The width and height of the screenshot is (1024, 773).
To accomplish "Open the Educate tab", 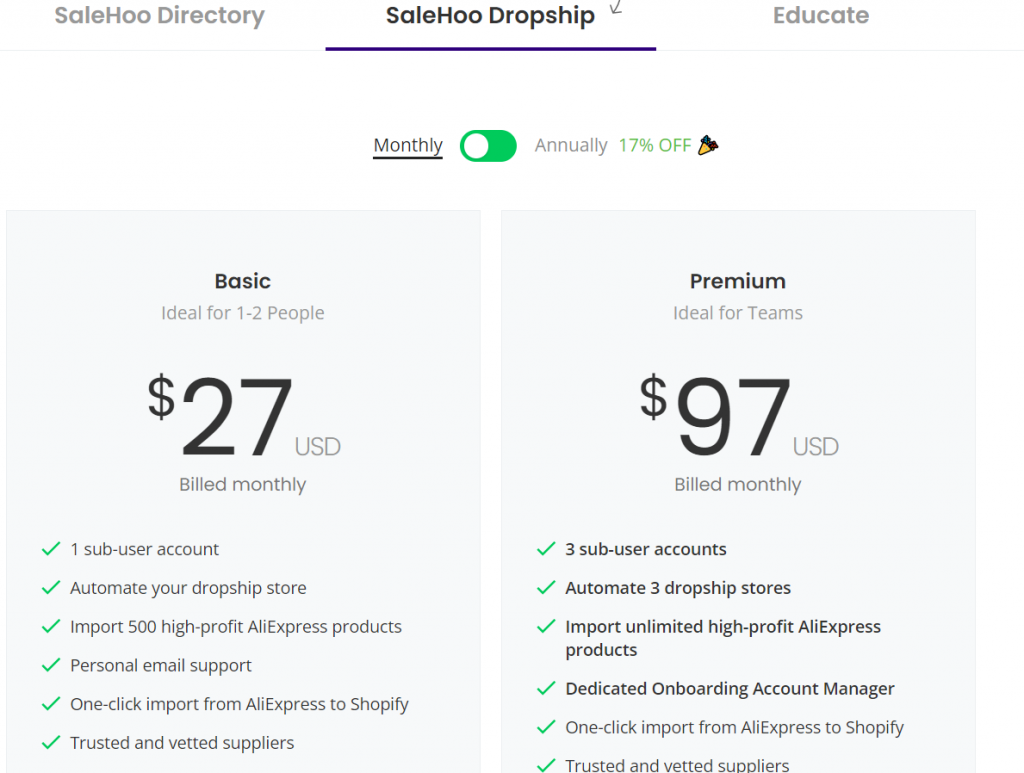I will pyautogui.click(x=820, y=15).
